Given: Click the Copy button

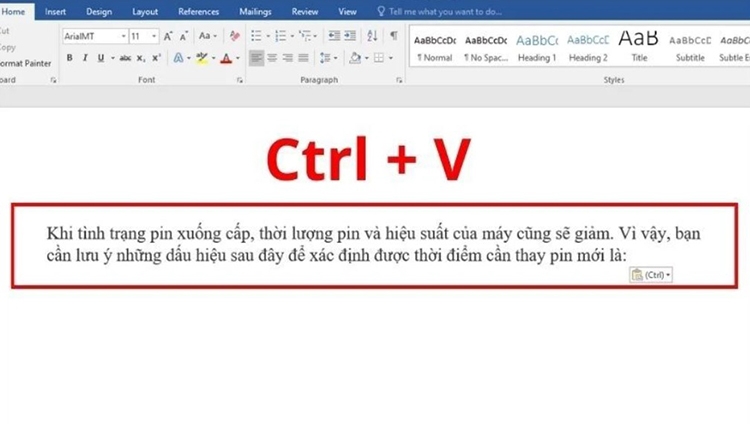Looking at the screenshot, I should 8,47.
